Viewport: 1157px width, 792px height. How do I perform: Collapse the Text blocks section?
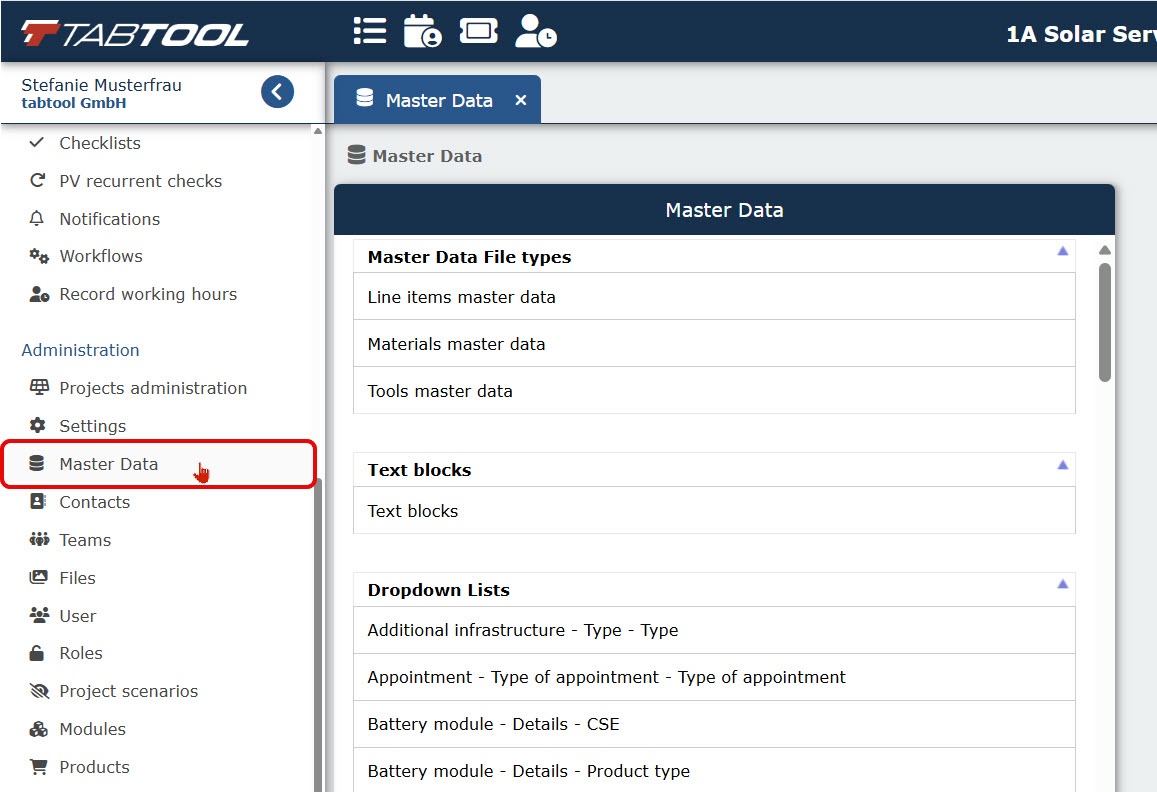tap(1063, 465)
